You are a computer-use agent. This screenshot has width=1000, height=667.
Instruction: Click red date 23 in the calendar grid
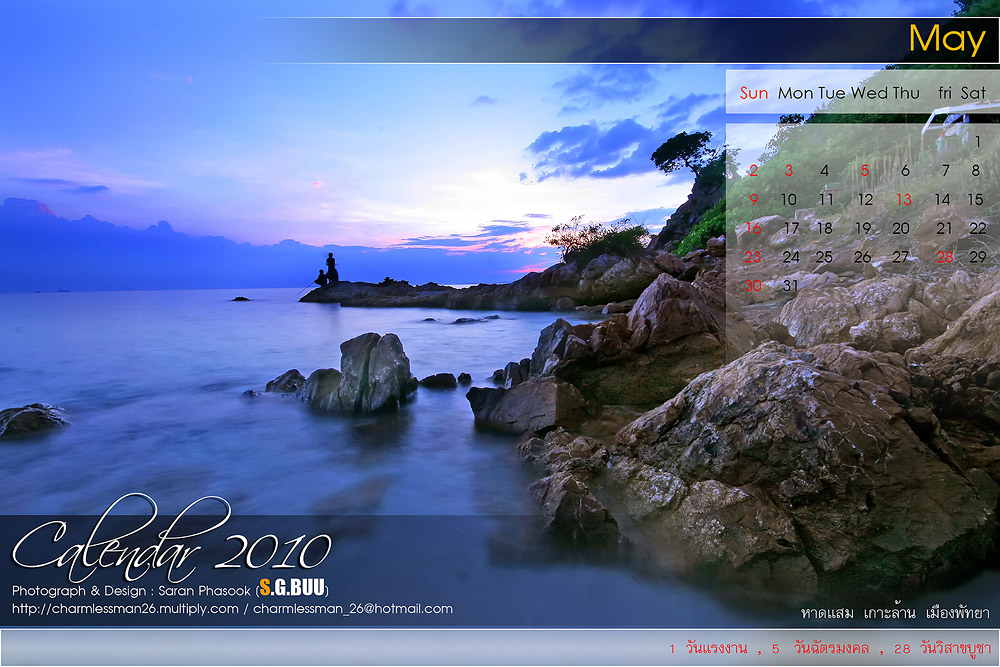click(753, 257)
